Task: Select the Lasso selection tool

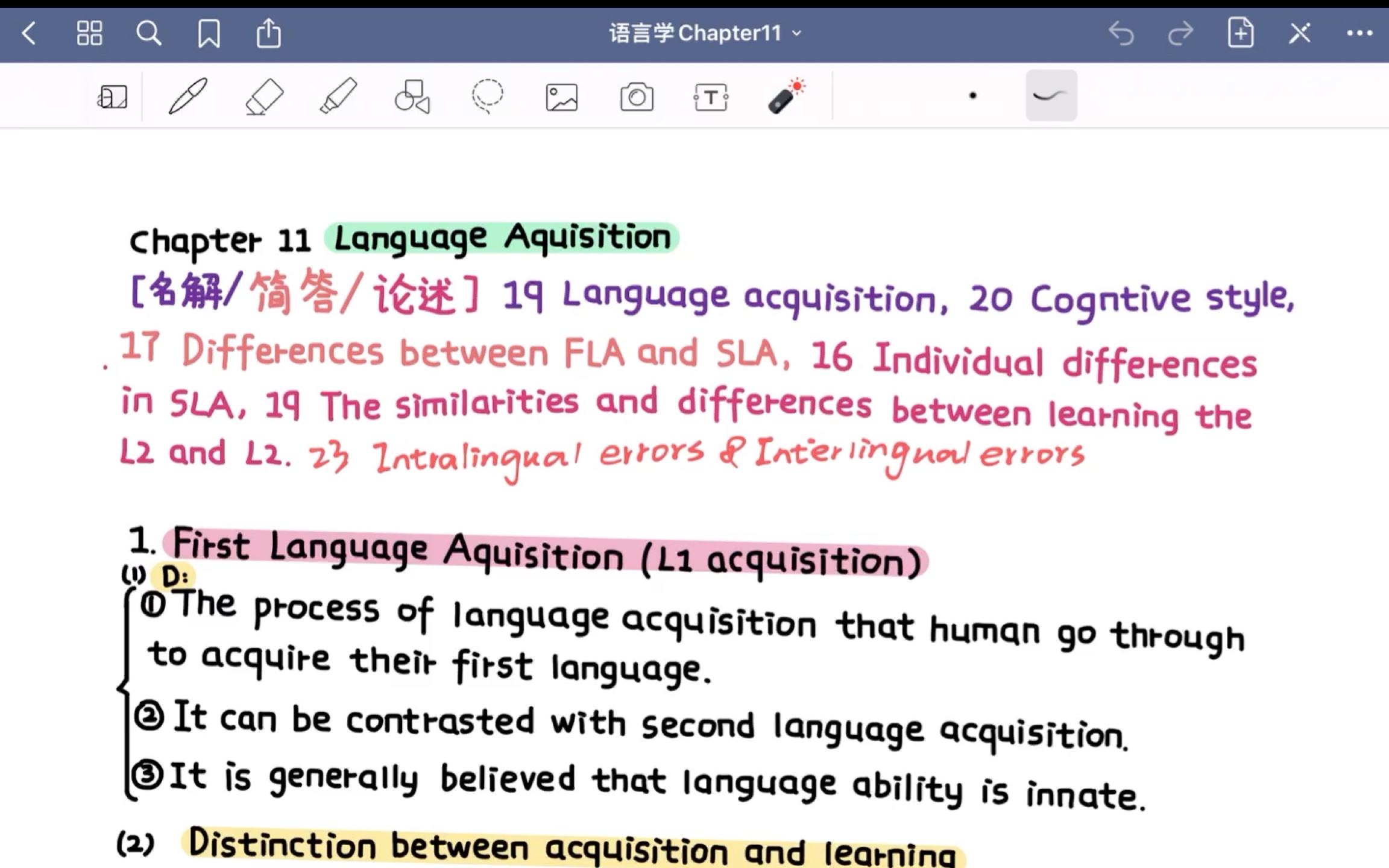Action: 487,96
